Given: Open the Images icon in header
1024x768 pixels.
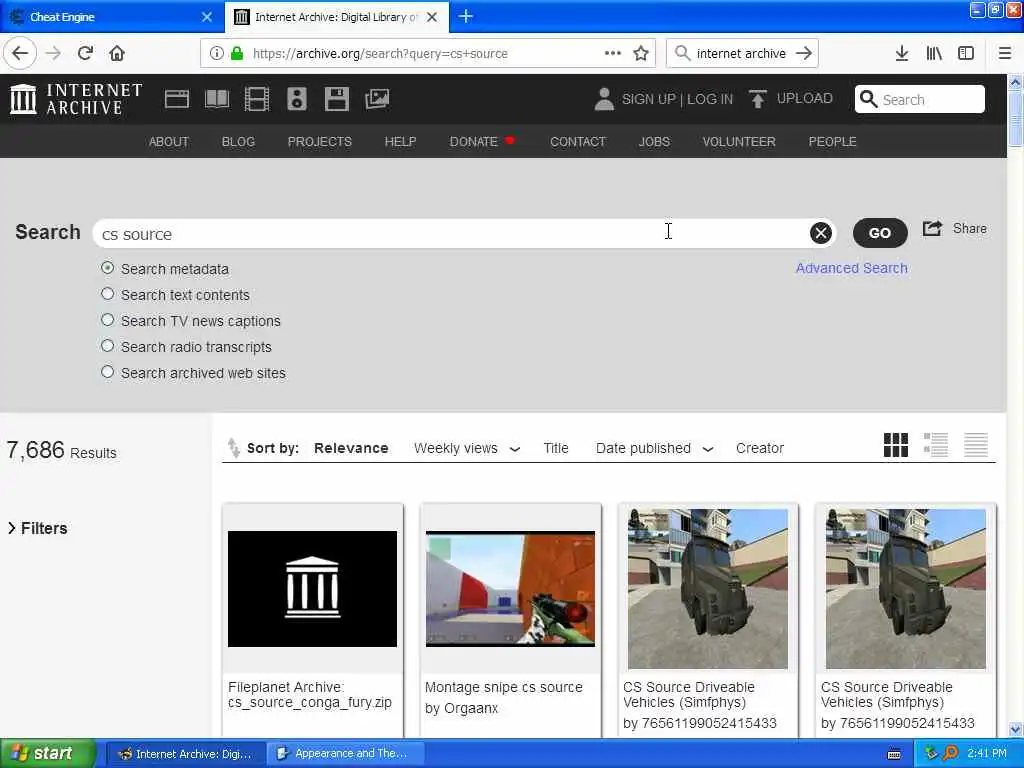Looking at the screenshot, I should point(377,99).
